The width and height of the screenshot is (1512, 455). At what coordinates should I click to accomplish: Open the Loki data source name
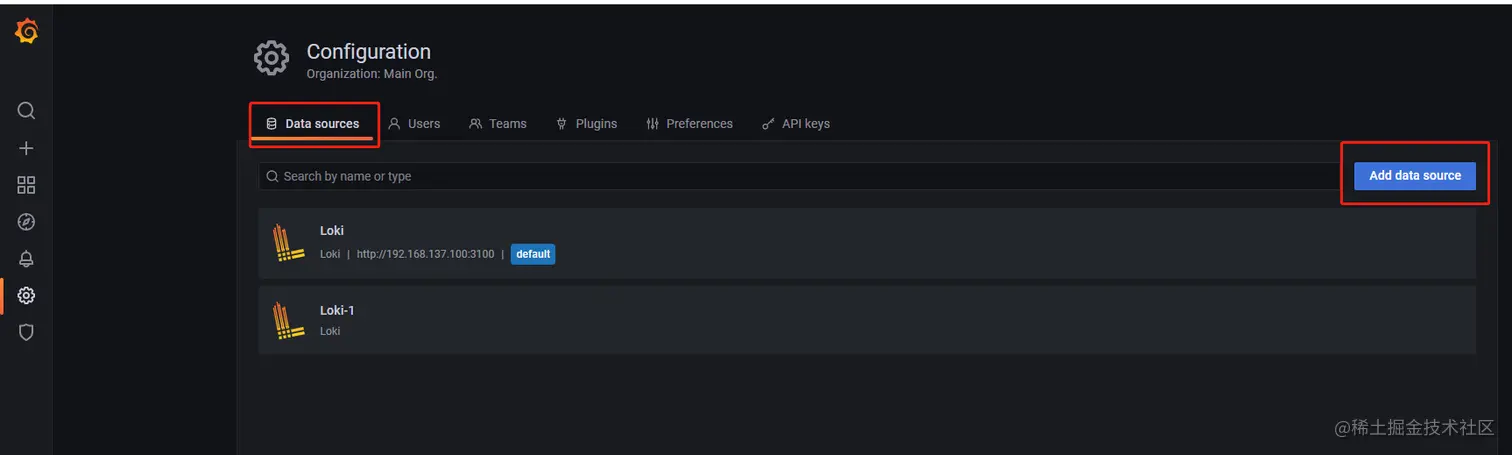332,231
